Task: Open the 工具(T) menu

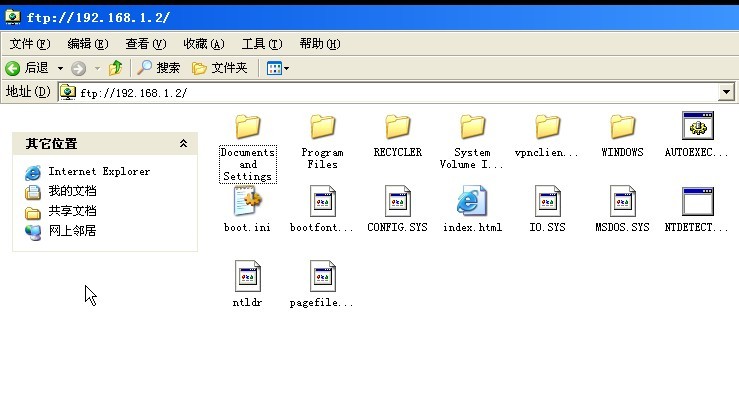Action: pos(262,44)
